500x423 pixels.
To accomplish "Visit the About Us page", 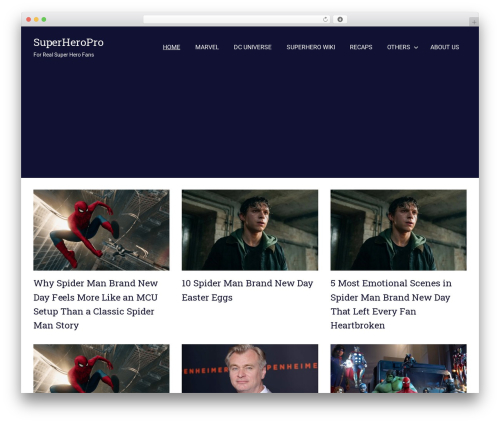I will point(444,47).
